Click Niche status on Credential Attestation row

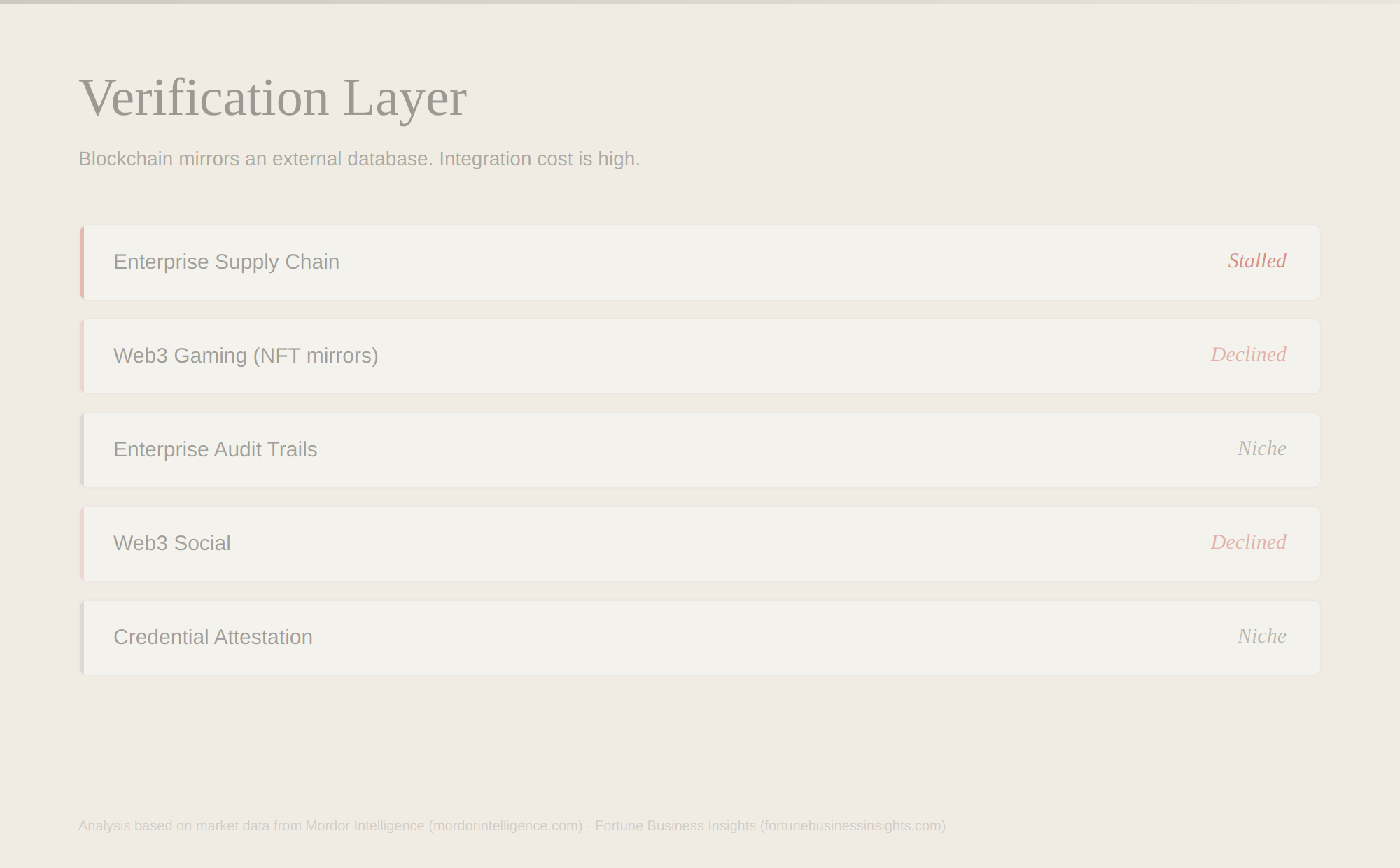1261,636
